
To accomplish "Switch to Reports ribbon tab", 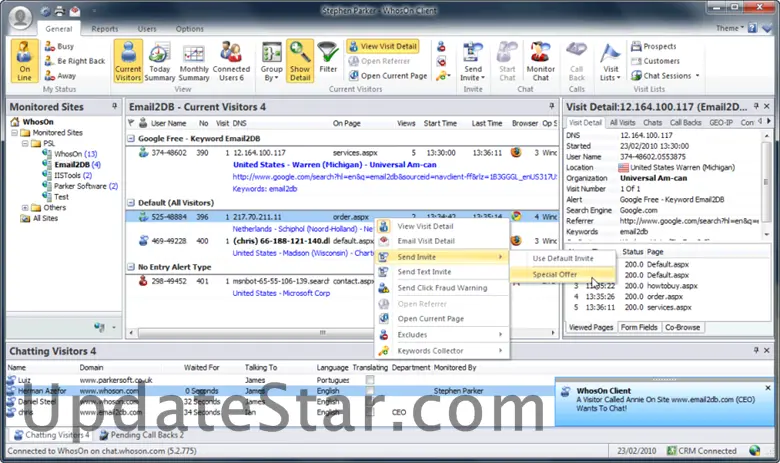I will tap(105, 29).
